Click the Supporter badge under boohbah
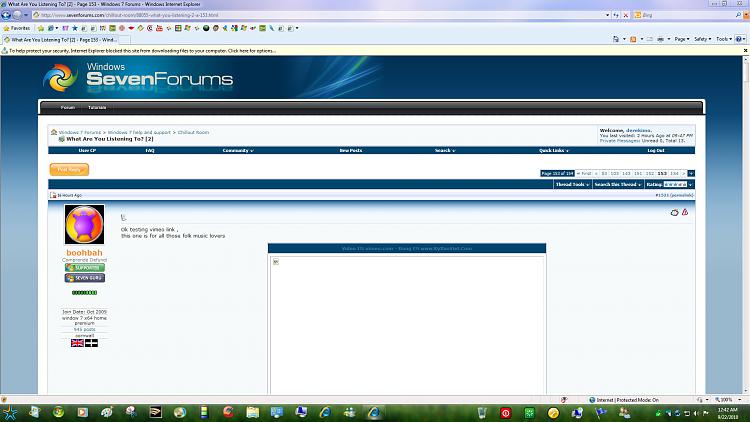 click(85, 267)
